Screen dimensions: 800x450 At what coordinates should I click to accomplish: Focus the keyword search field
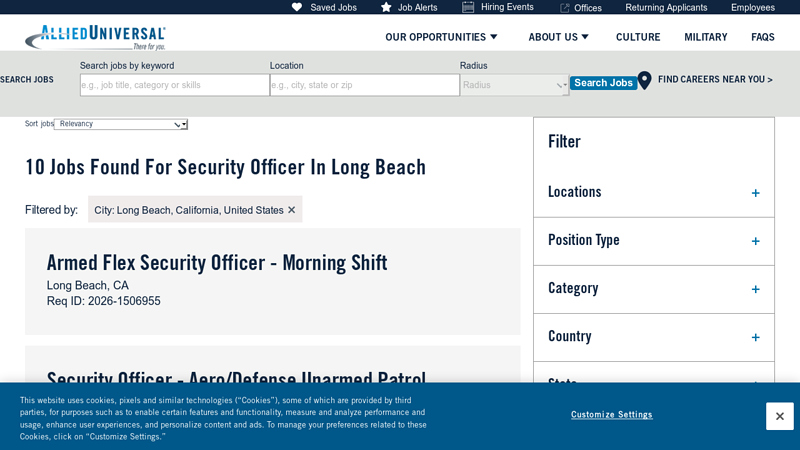pyautogui.click(x=174, y=85)
